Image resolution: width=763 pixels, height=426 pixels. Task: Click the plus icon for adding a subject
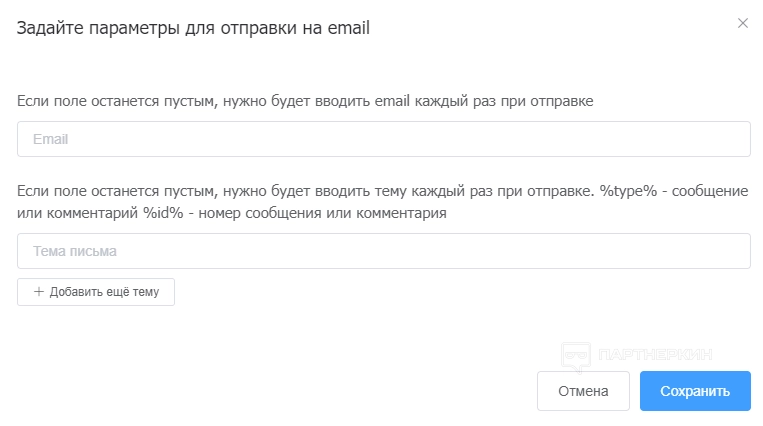pyautogui.click(x=39, y=292)
